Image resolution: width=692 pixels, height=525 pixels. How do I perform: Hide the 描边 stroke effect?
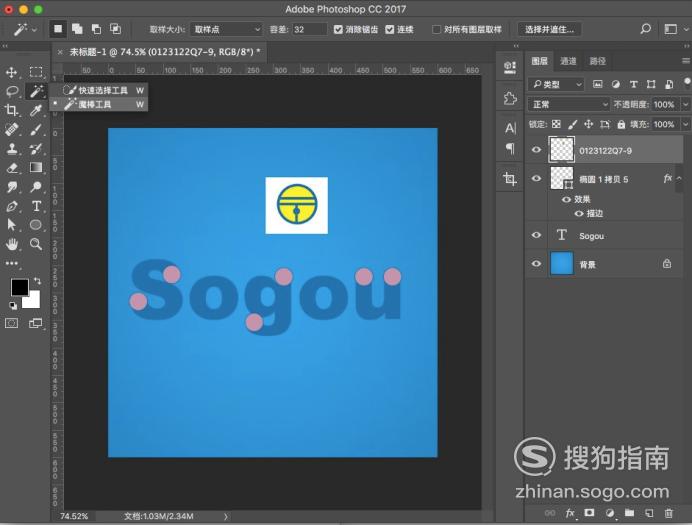coord(579,214)
